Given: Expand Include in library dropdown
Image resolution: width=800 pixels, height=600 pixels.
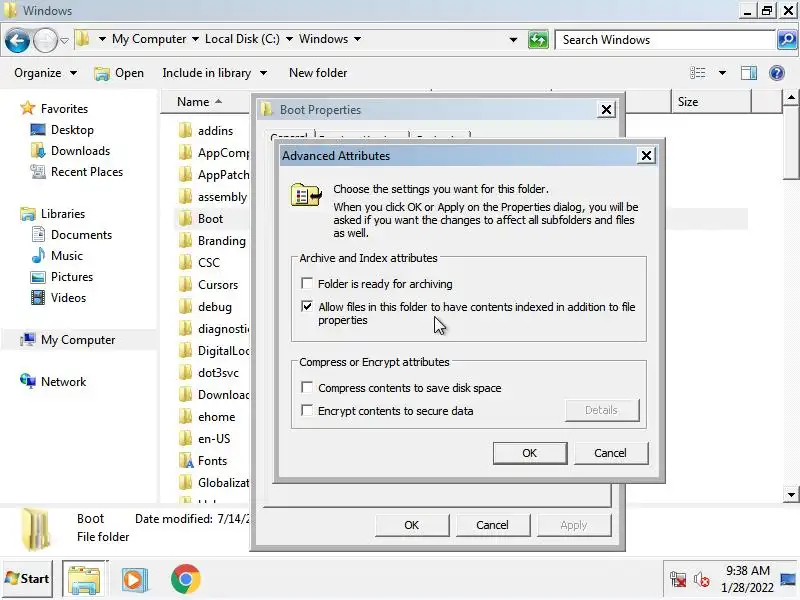Looking at the screenshot, I should click(215, 73).
